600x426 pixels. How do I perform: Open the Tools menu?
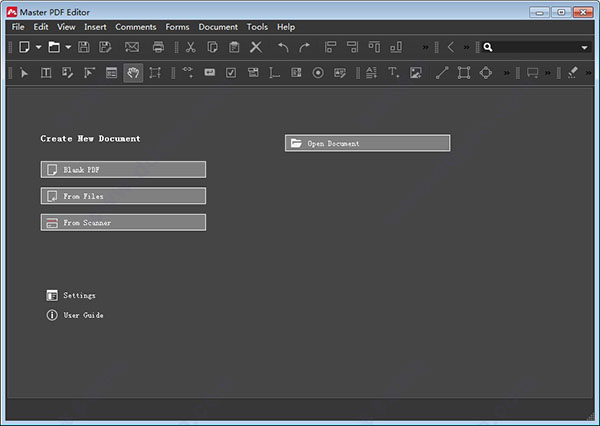(x=257, y=27)
